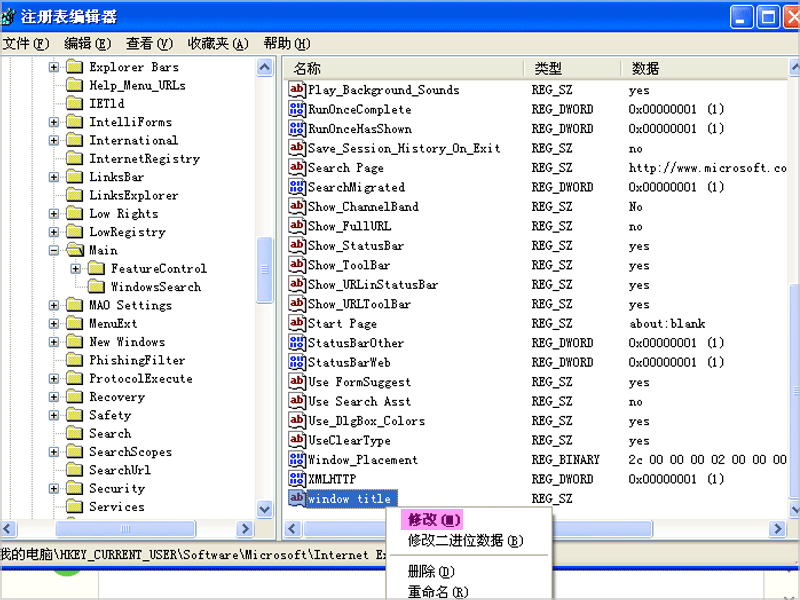Screen dimensions: 800x600
Task: Expand the International key
Action: point(54,140)
